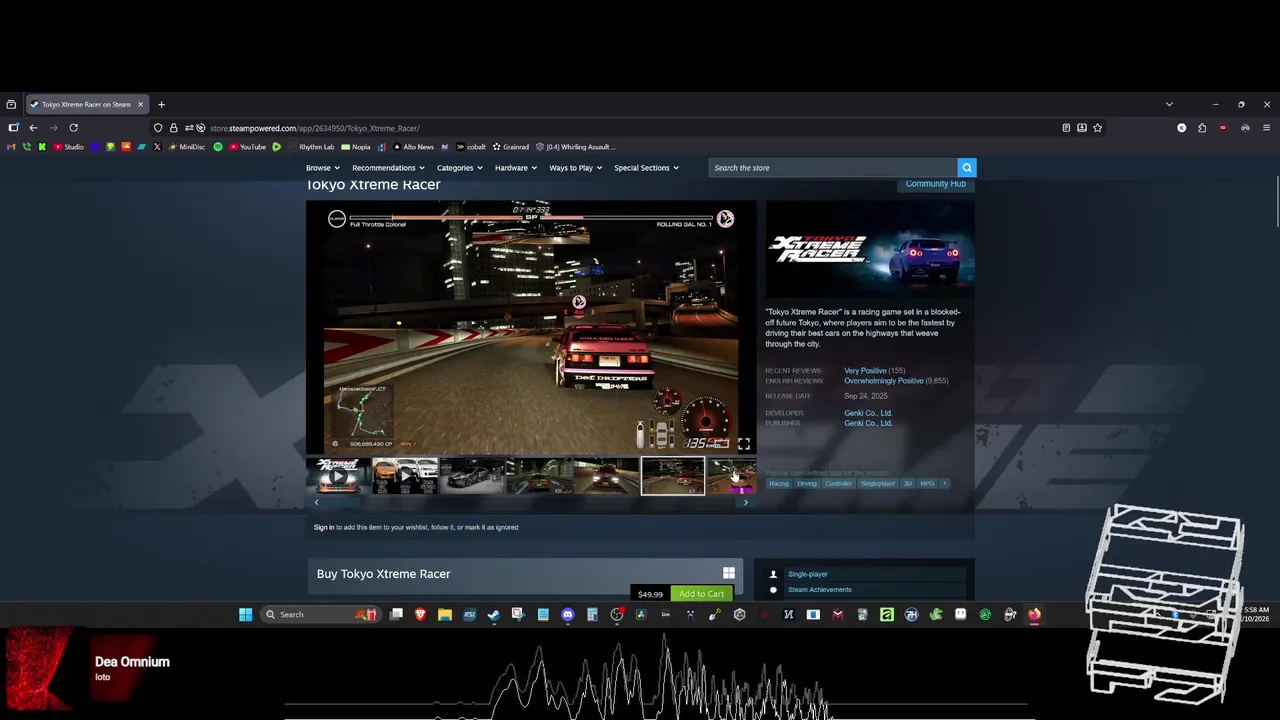This screenshot has width=1280, height=720.
Task: Open the site security padlock info
Action: [x=173, y=128]
